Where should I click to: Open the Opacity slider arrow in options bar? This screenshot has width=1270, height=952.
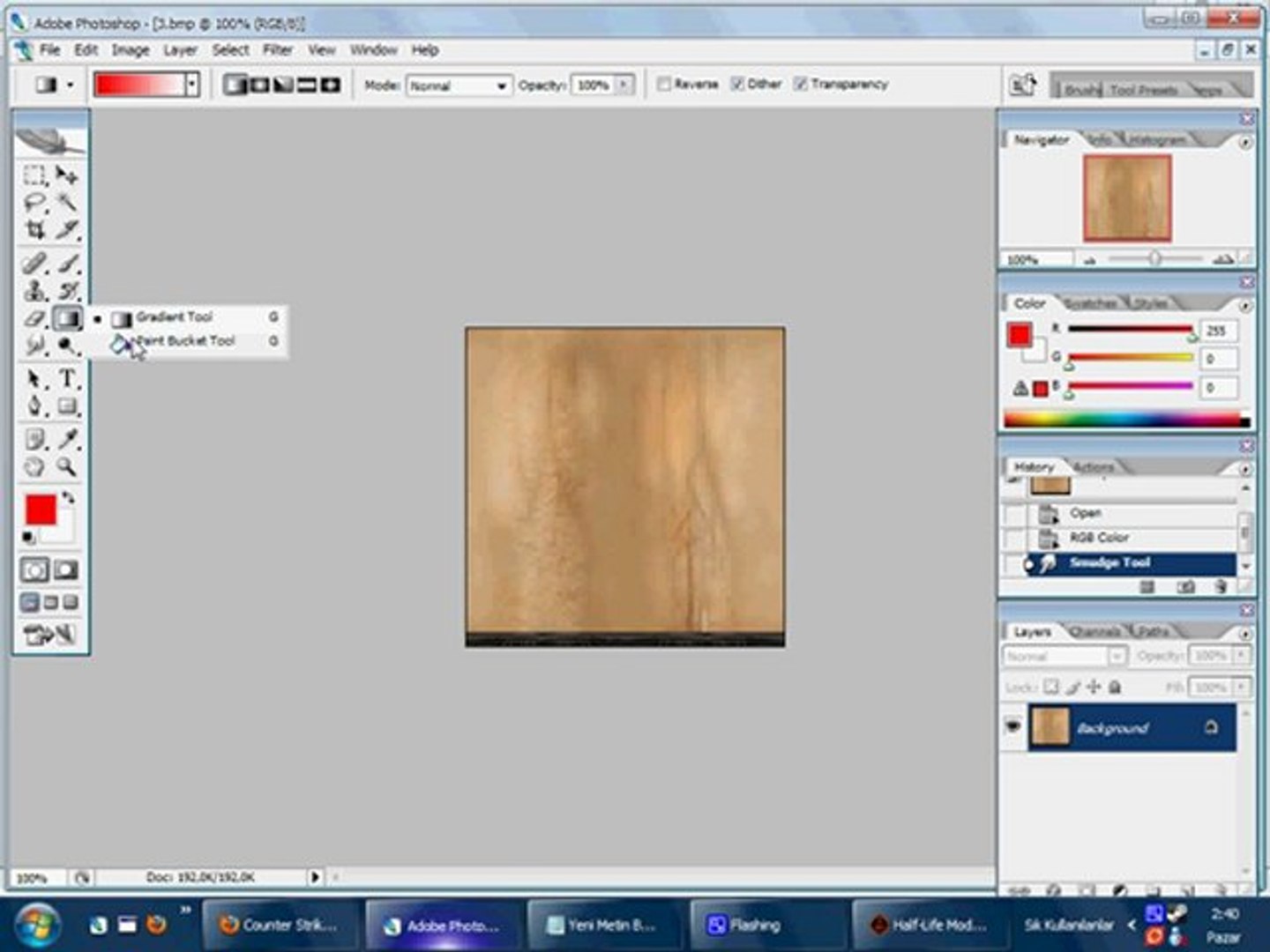(x=624, y=86)
